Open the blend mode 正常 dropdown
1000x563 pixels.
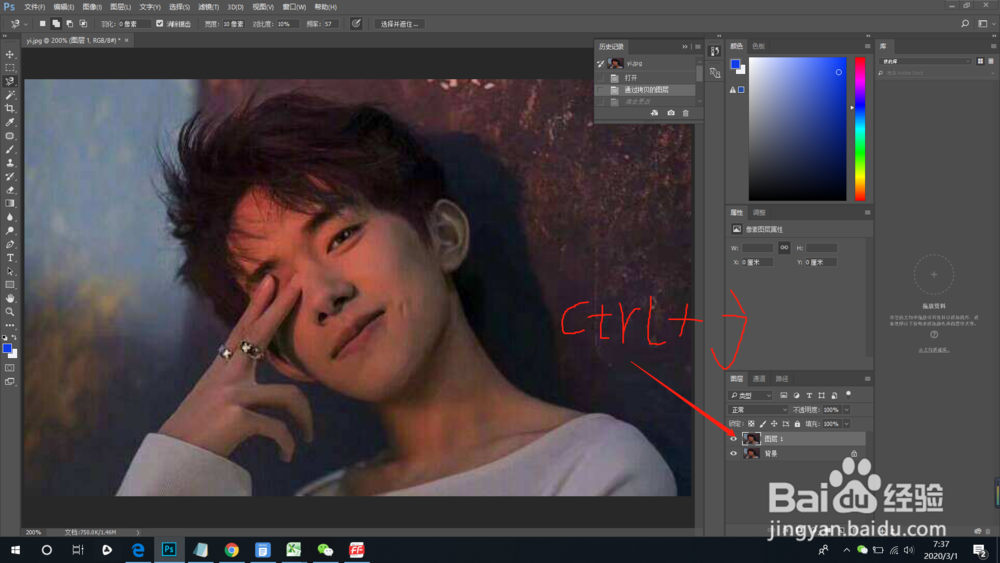758,409
